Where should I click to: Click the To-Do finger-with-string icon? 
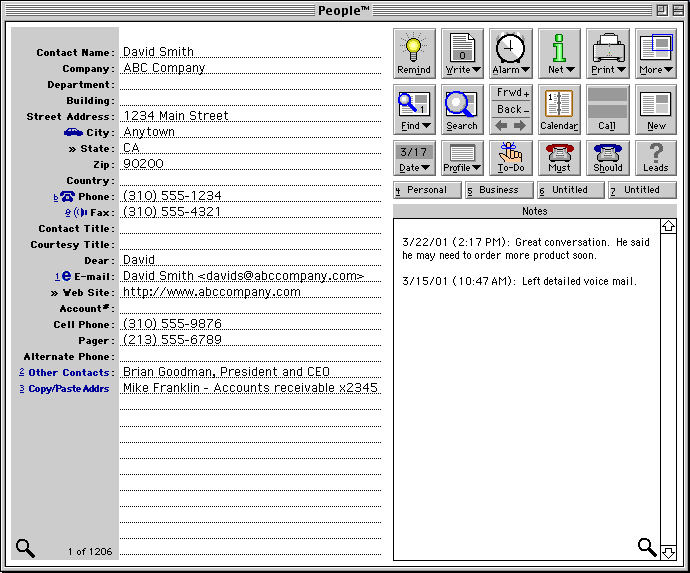tap(510, 157)
